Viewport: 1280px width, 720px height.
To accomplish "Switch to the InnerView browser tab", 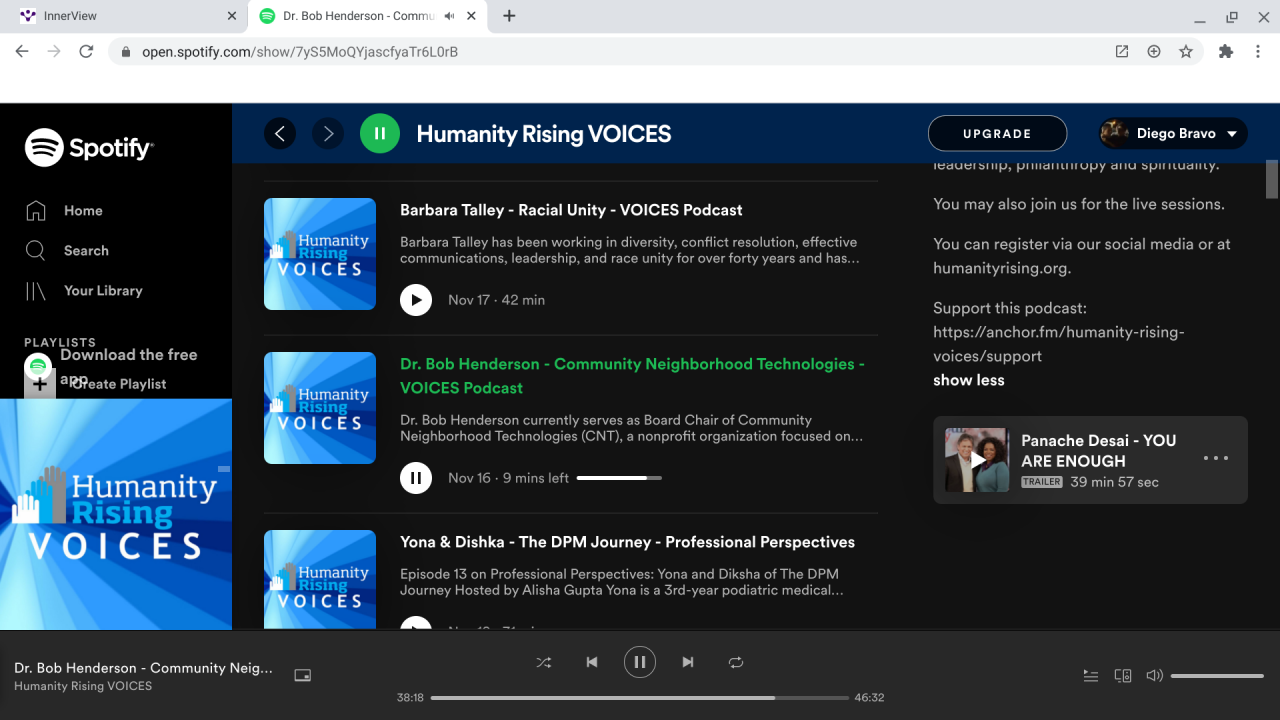I will tap(123, 16).
